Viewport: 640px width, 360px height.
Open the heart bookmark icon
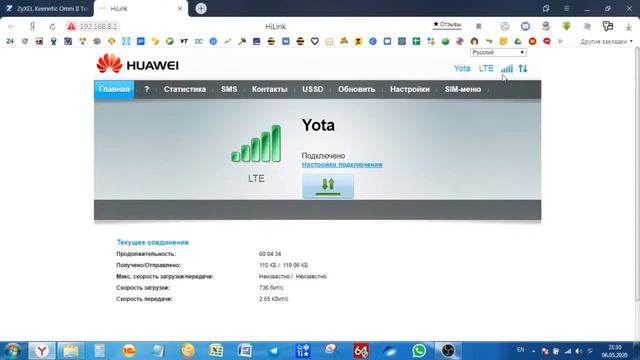point(315,41)
